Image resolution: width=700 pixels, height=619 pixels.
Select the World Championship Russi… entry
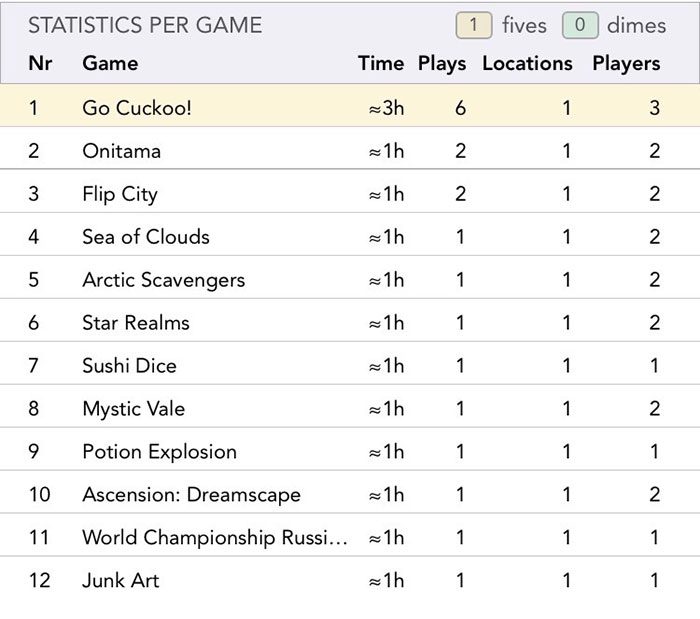(350, 535)
